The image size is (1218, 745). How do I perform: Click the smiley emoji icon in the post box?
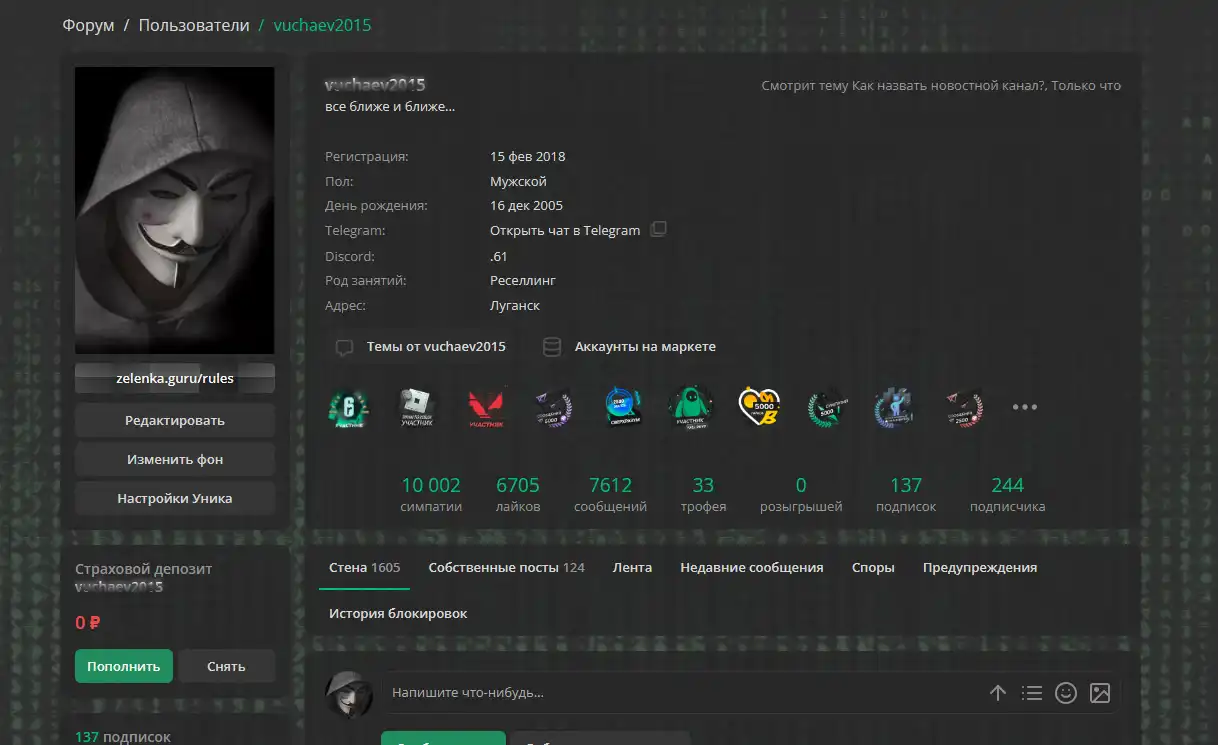[1066, 693]
